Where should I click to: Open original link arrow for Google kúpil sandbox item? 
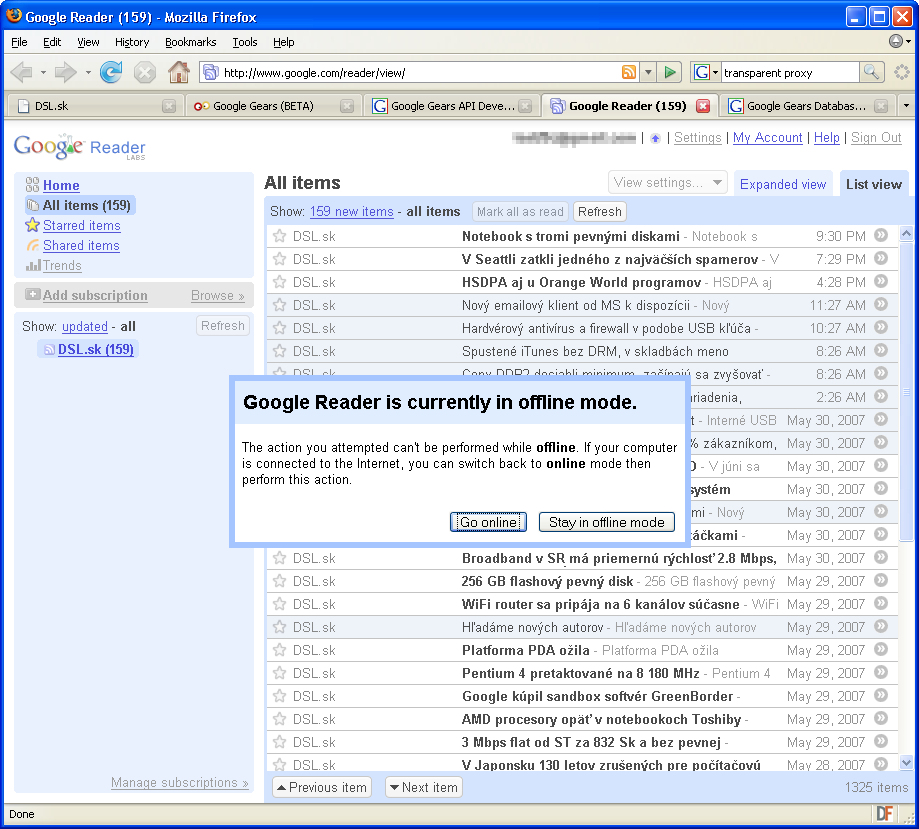pos(881,695)
